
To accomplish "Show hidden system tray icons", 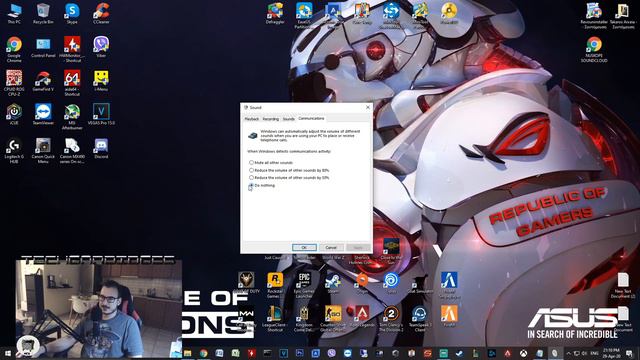I will coord(568,353).
